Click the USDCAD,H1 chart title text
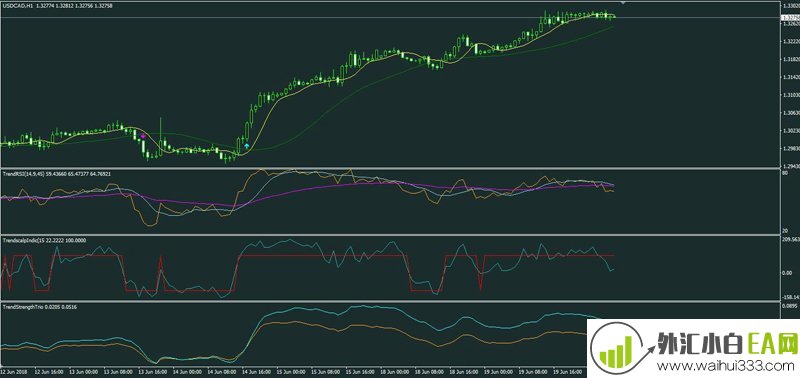Viewport: 800px width, 378px height. click(x=17, y=6)
